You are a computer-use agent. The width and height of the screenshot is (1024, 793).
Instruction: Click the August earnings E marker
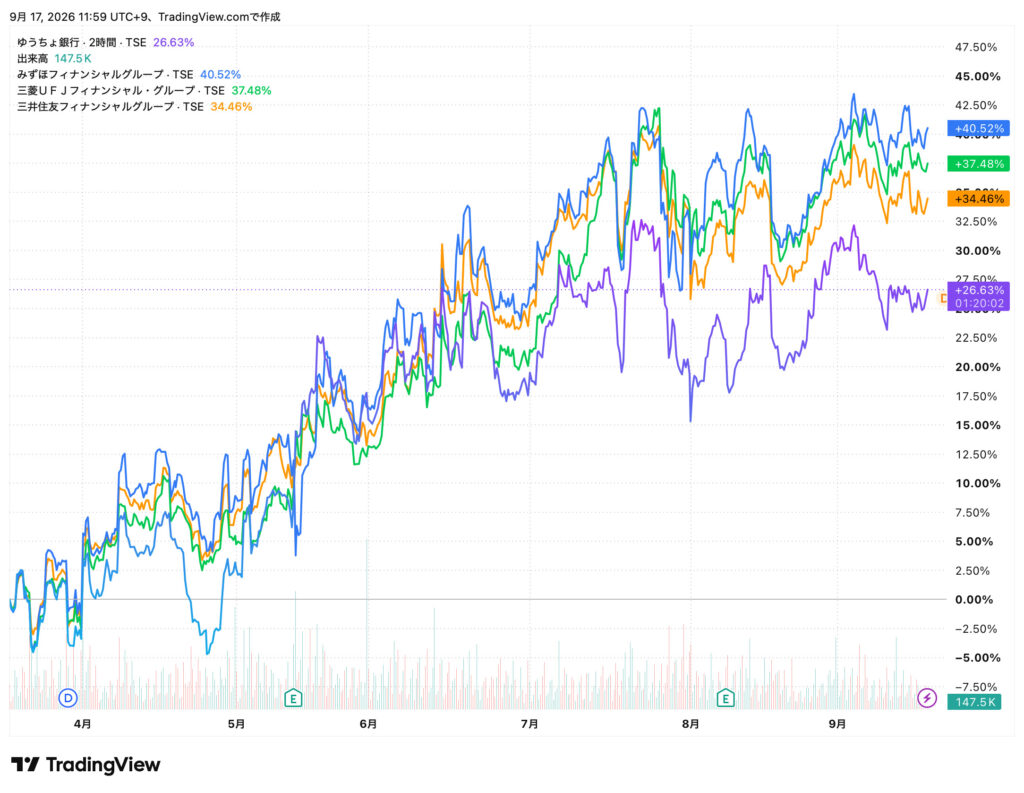tap(725, 698)
